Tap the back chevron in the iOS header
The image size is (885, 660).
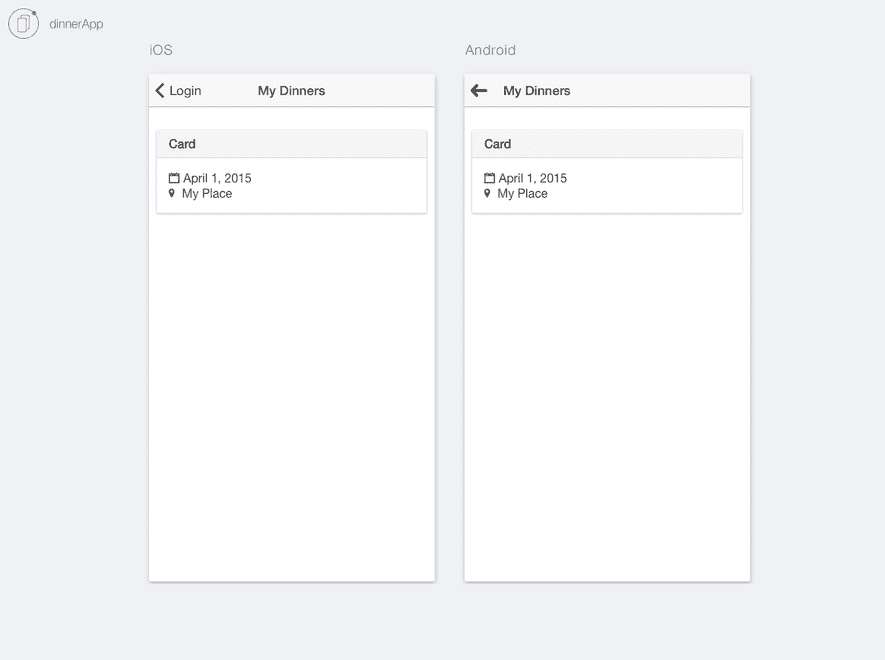click(x=161, y=90)
